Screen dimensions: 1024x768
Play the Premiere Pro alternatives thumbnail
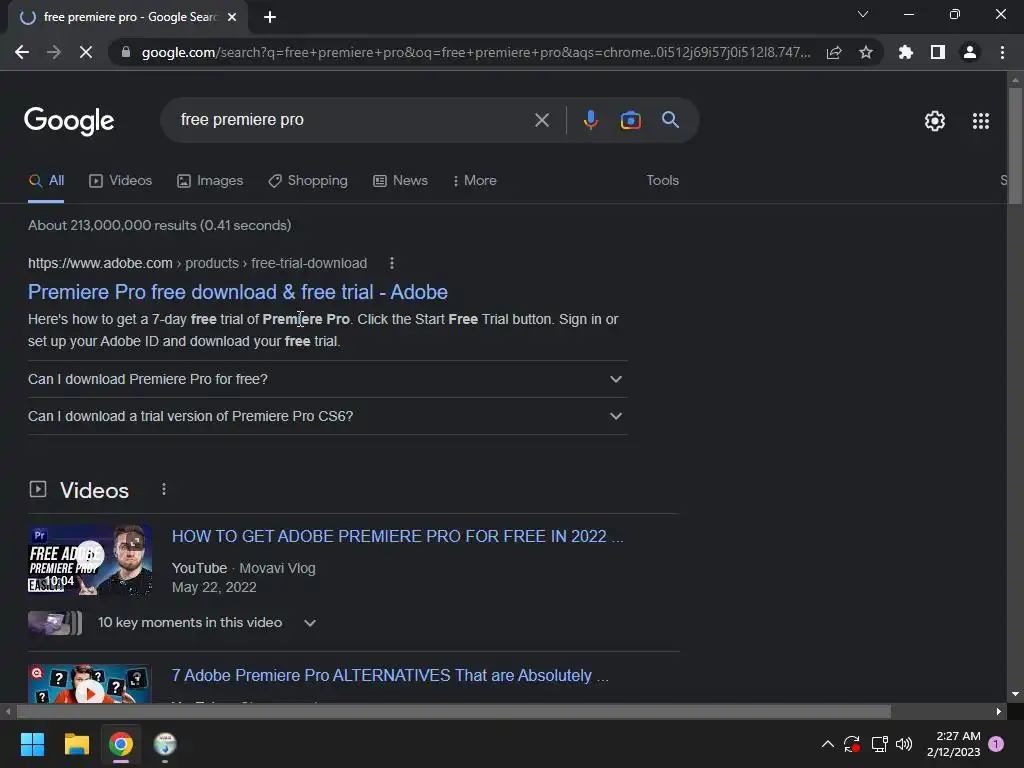pyautogui.click(x=89, y=684)
